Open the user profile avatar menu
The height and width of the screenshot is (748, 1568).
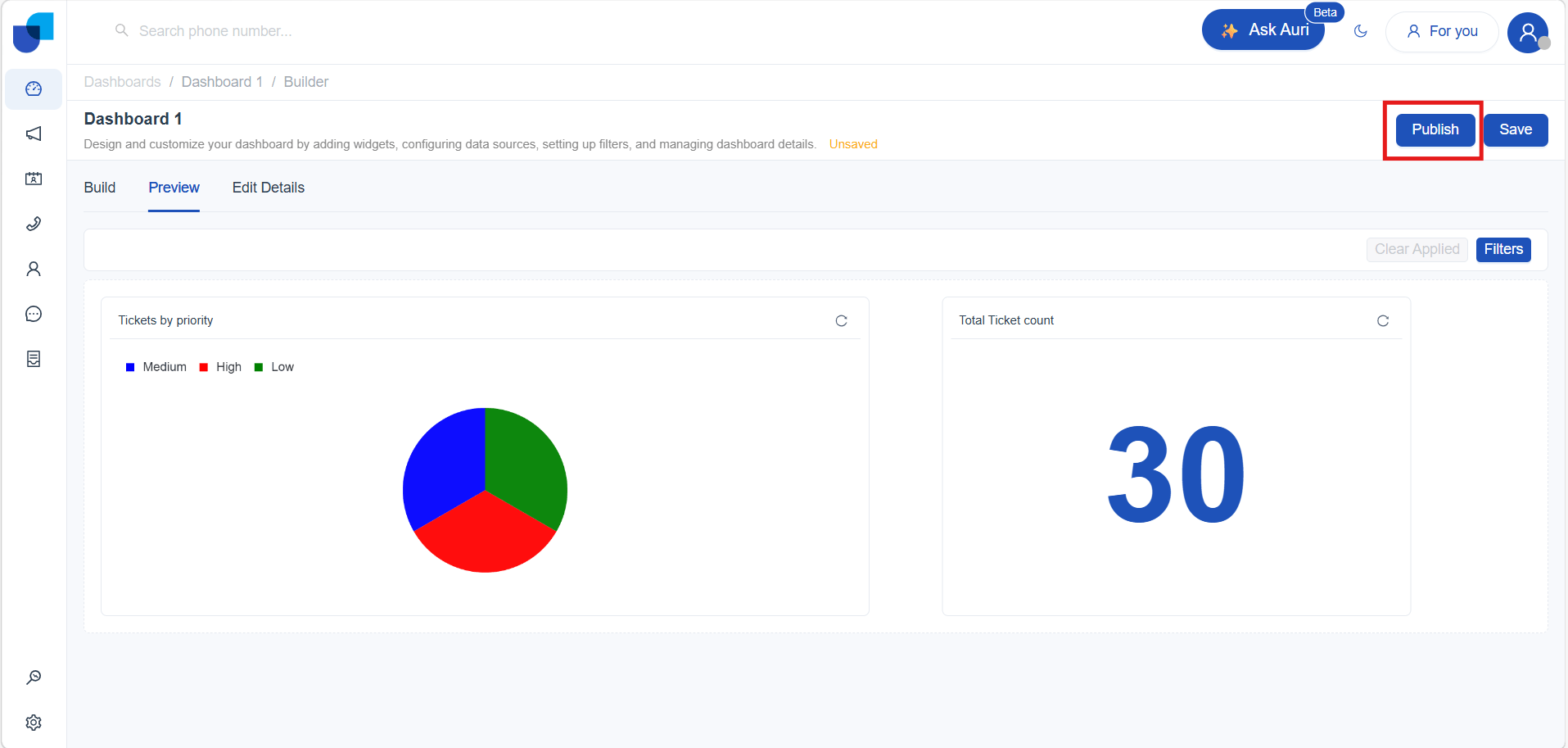tap(1528, 33)
